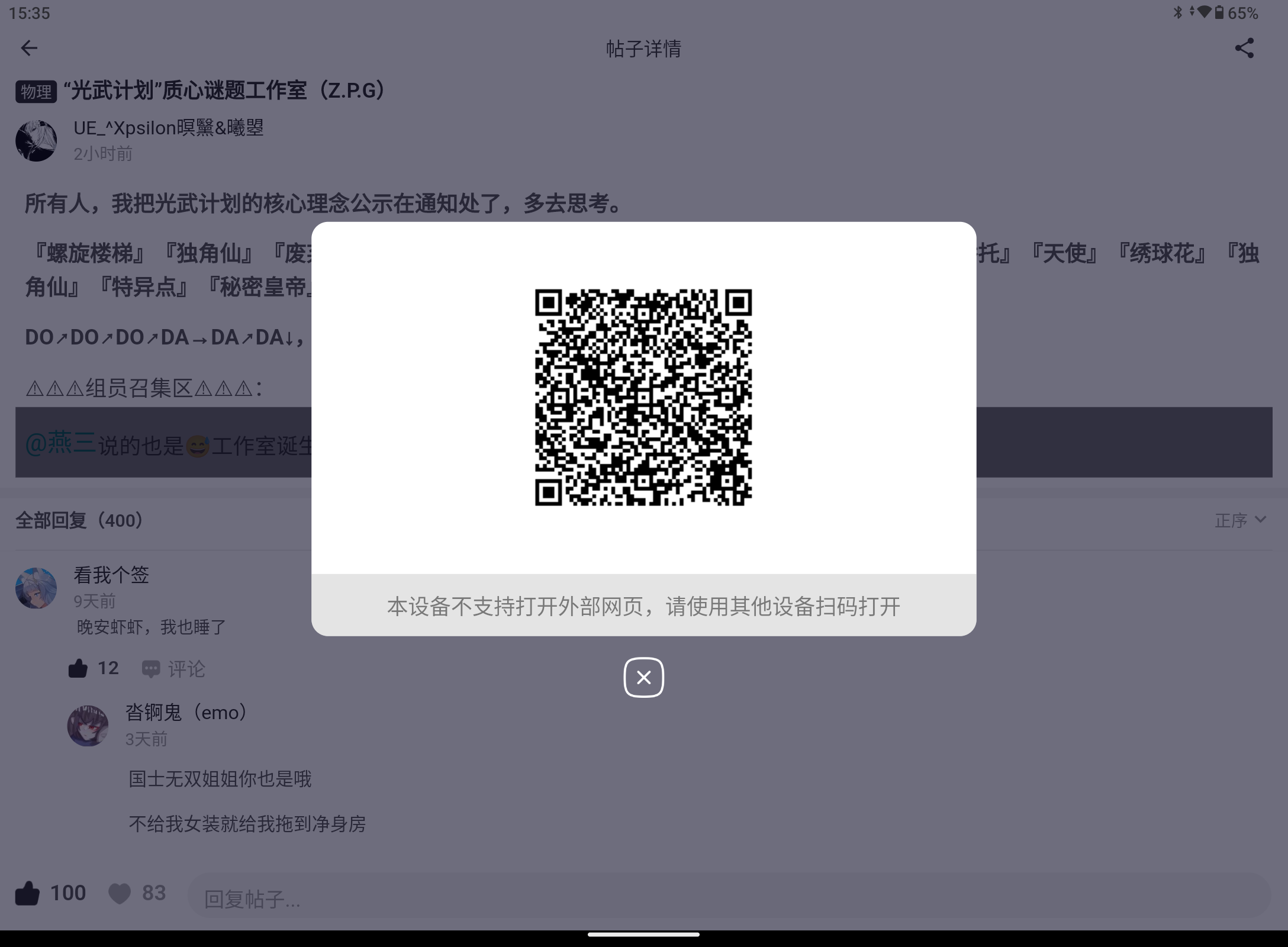Go back with the arrow icon
The width and height of the screenshot is (1288, 947).
[x=29, y=48]
